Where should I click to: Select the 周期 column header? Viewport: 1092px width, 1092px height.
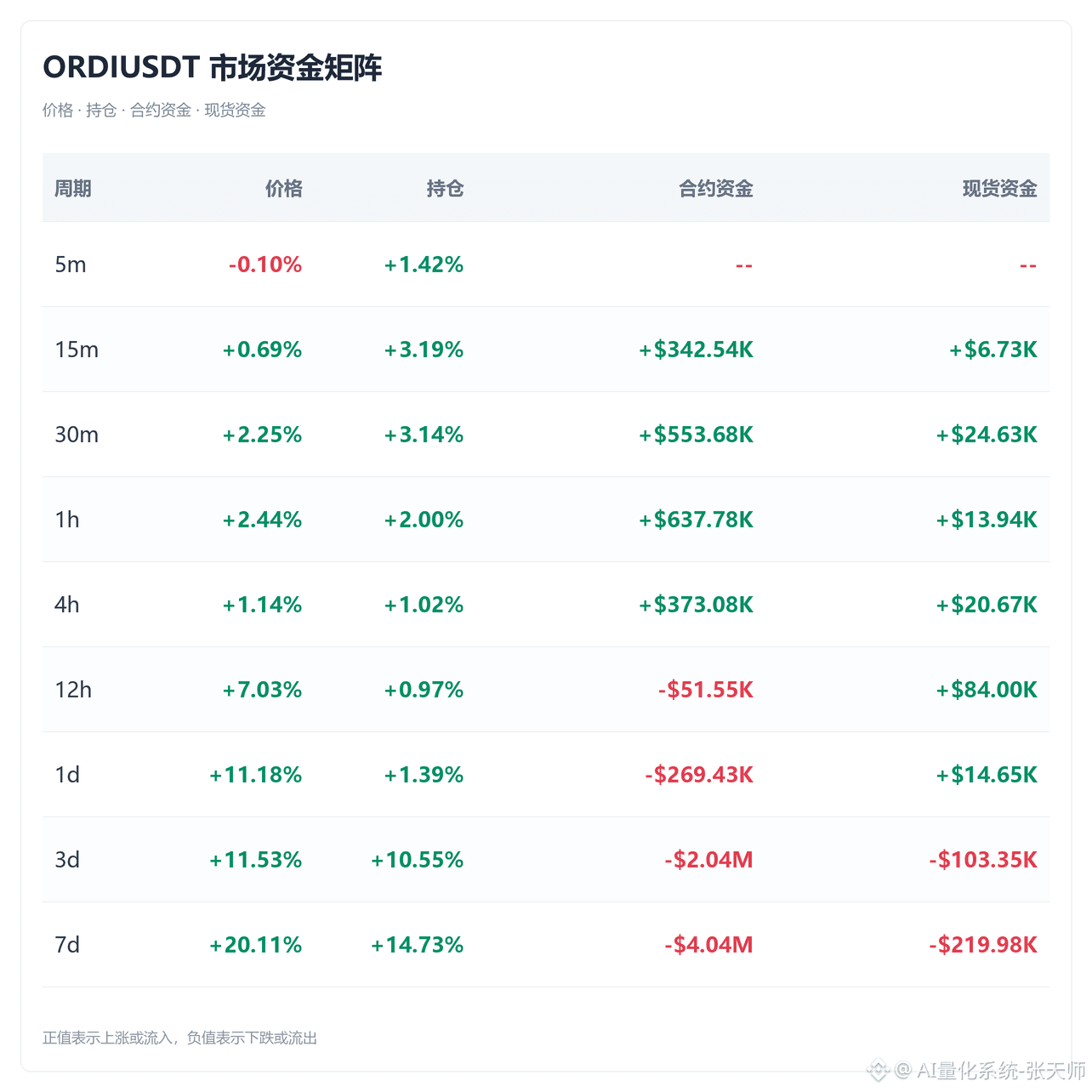(x=73, y=188)
